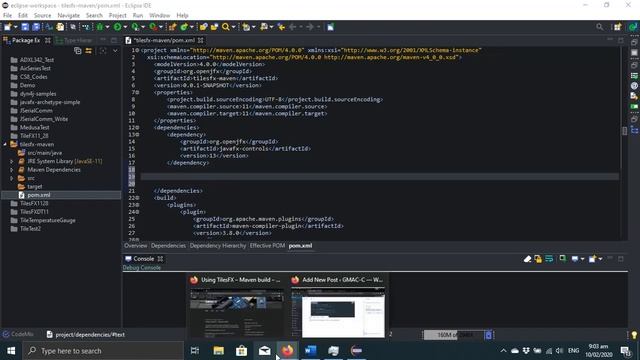The width and height of the screenshot is (640, 360).
Task: Open the File menu
Action: [7, 16]
